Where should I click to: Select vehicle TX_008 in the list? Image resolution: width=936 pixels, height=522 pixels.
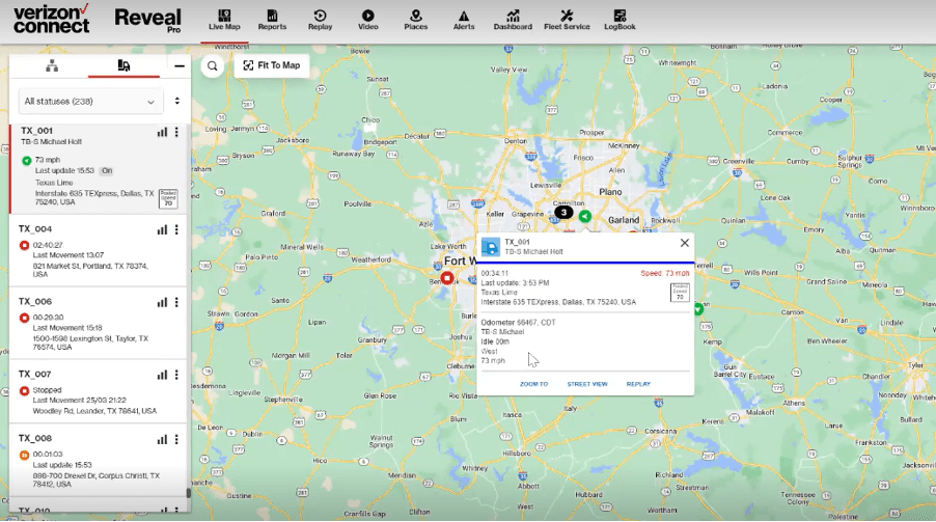(98, 460)
